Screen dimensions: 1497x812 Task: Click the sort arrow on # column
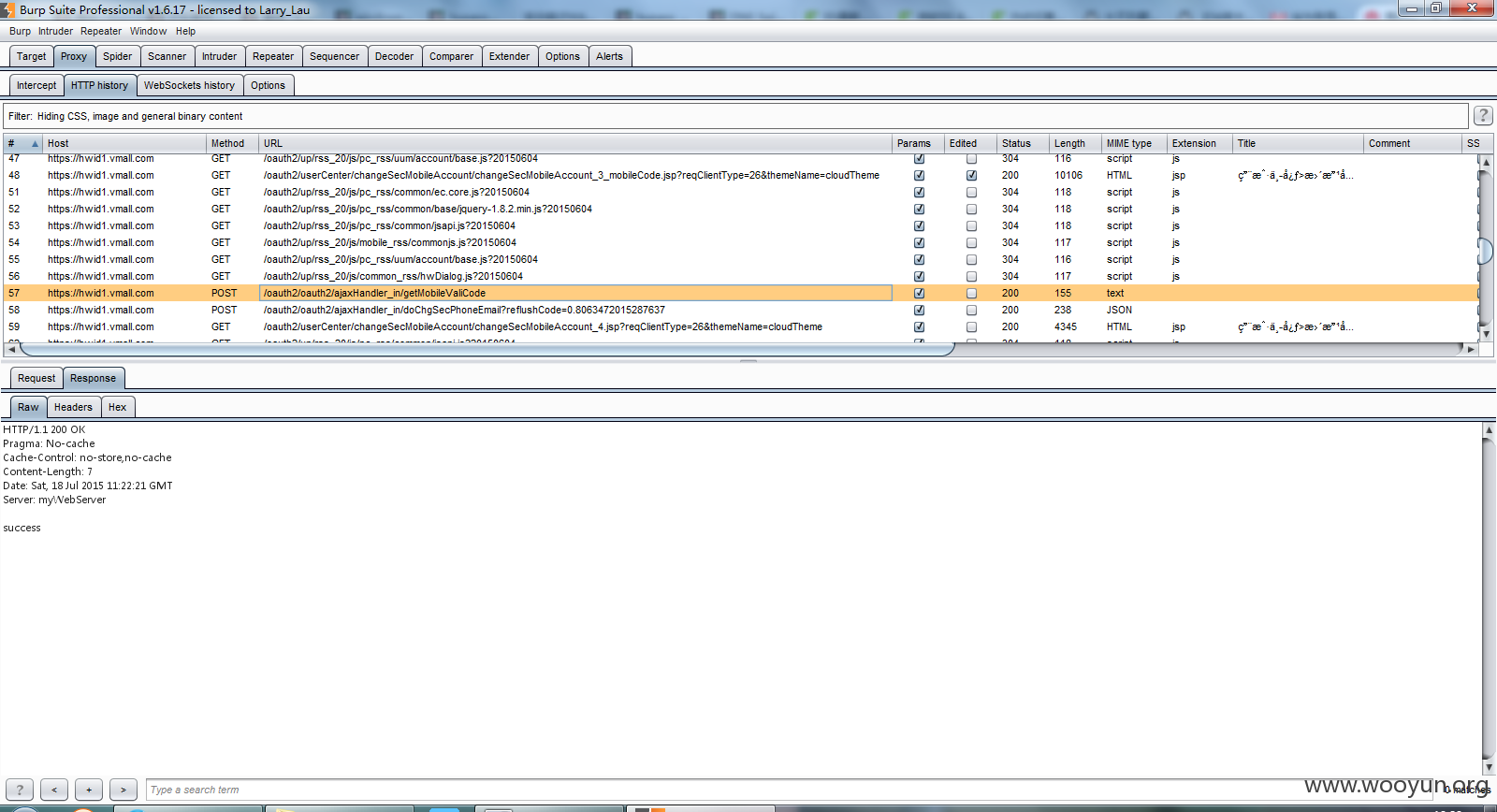35,144
